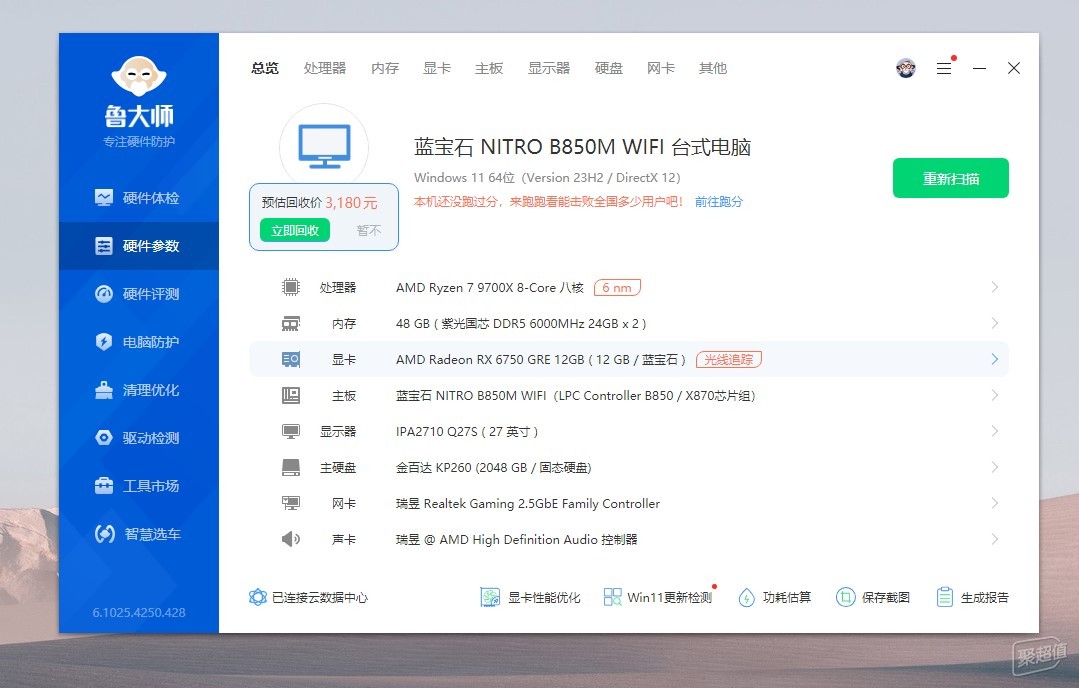Click the 主硬盘 disk drive icon
The width and height of the screenshot is (1079, 688).
tap(291, 468)
